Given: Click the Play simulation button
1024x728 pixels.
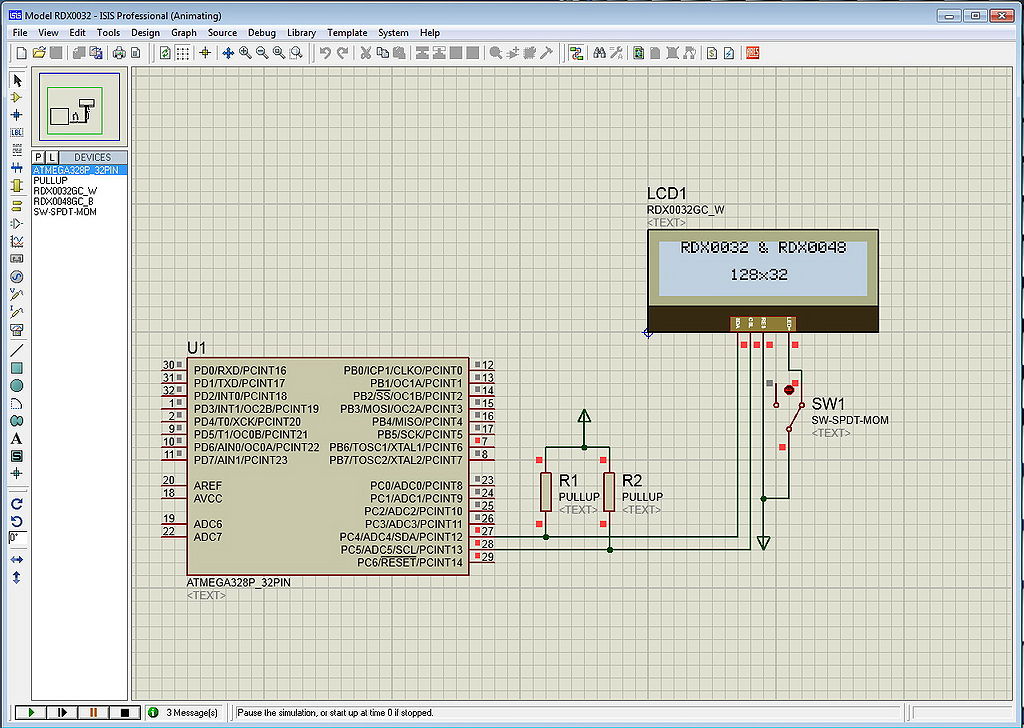Looking at the screenshot, I should click(30, 712).
